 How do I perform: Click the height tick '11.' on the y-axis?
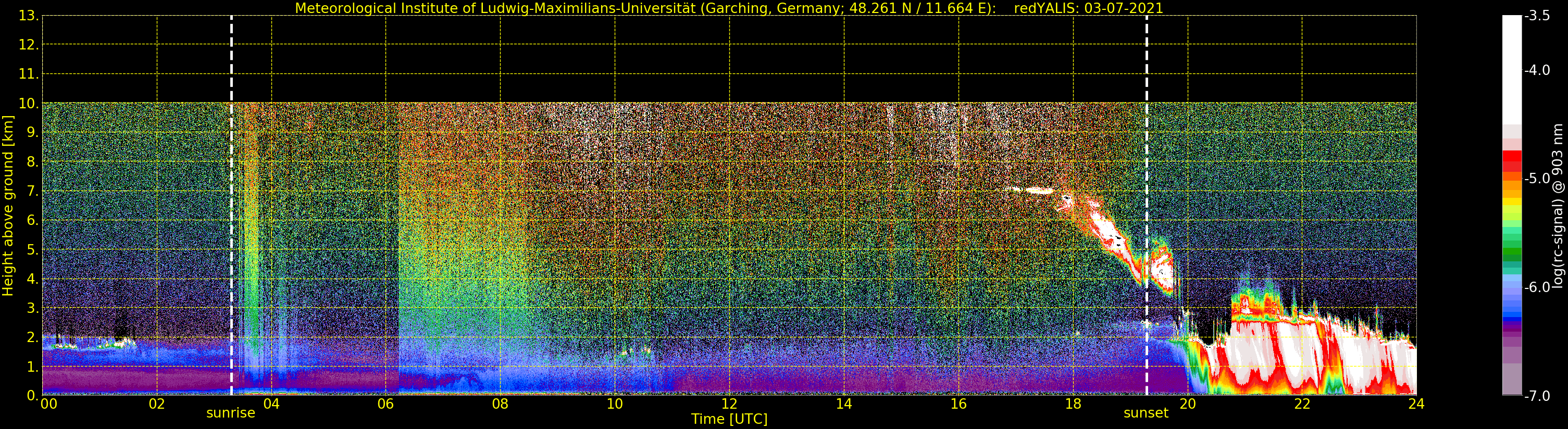(x=29, y=74)
